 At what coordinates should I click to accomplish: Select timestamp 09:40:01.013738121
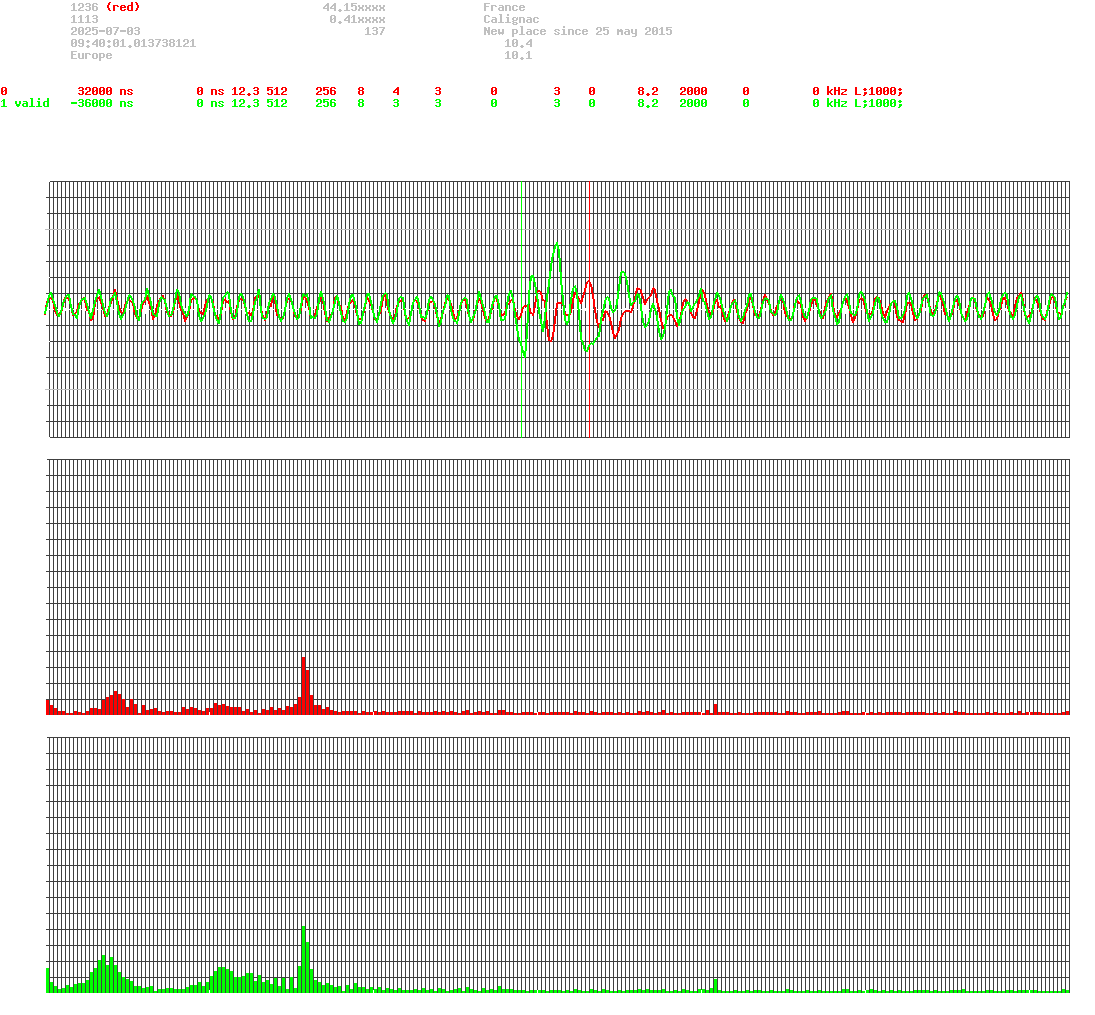tap(133, 43)
